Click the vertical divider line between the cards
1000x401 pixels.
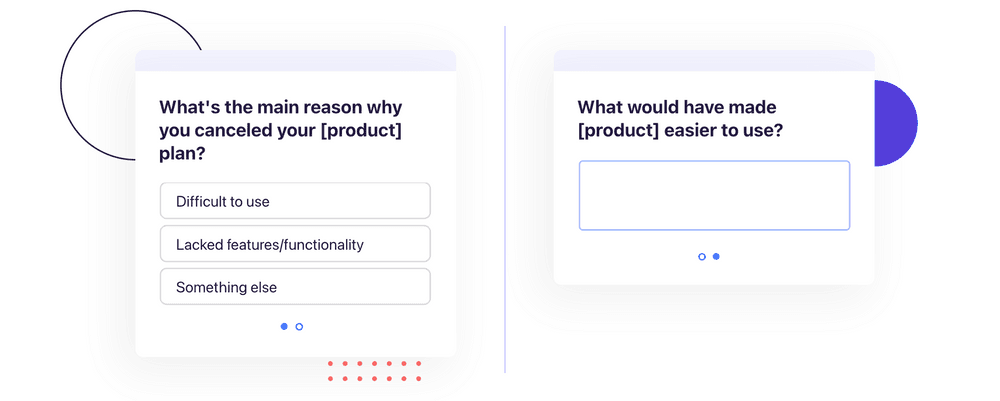pyautogui.click(x=505, y=199)
